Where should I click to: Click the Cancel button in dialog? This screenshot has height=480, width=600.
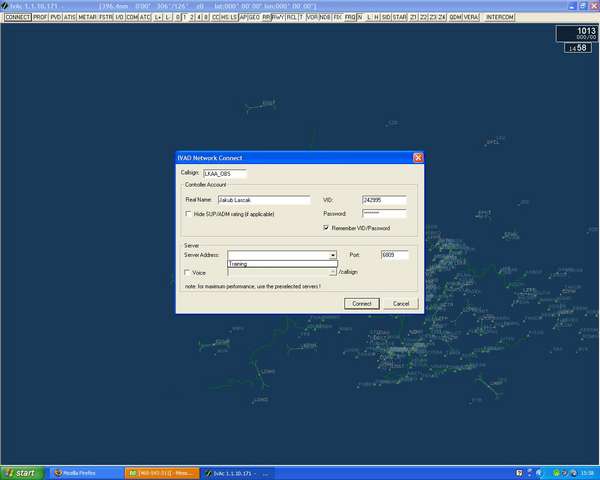(x=401, y=304)
